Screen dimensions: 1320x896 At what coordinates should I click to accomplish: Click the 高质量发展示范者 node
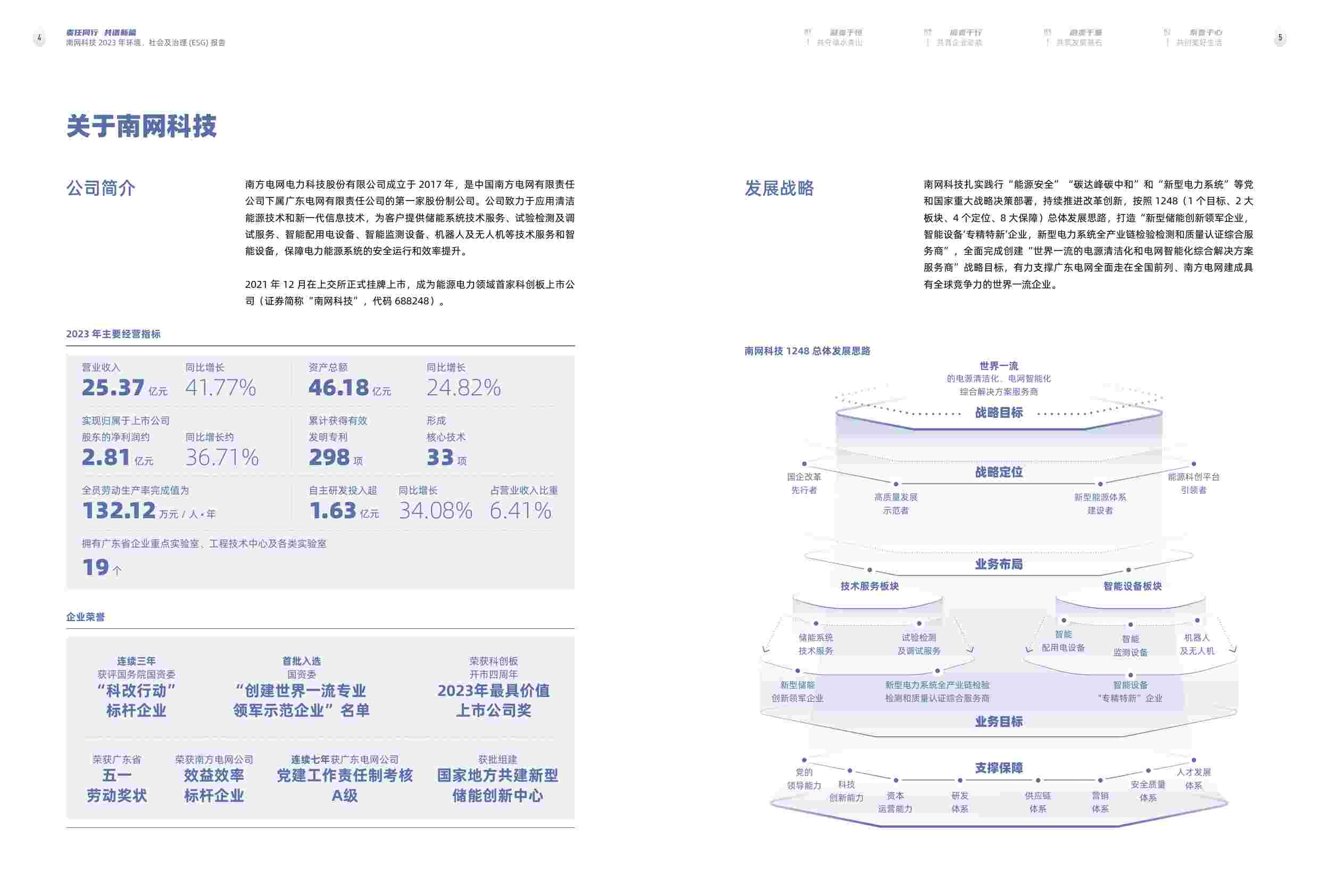point(896,504)
